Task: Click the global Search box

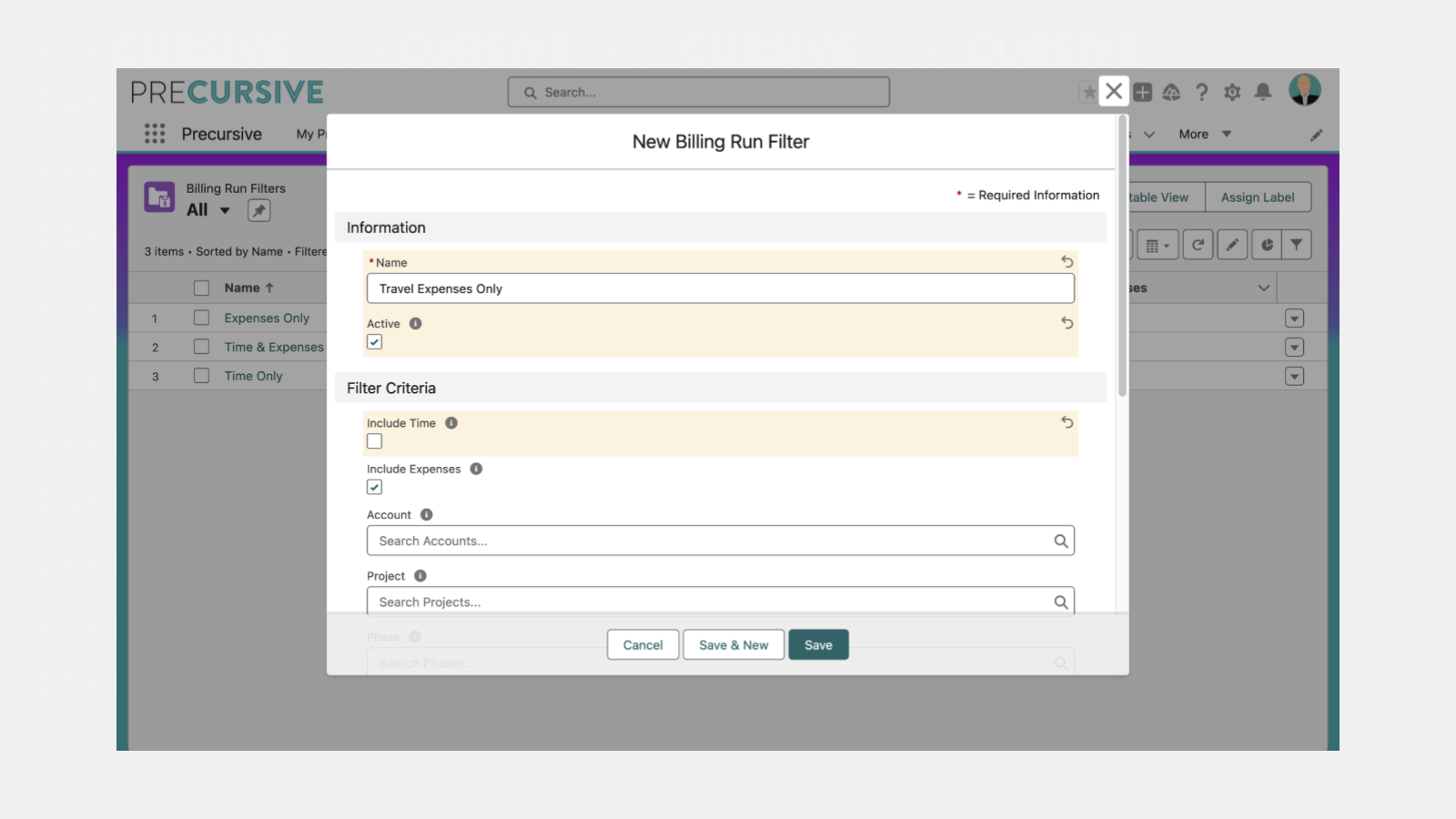Action: [699, 92]
